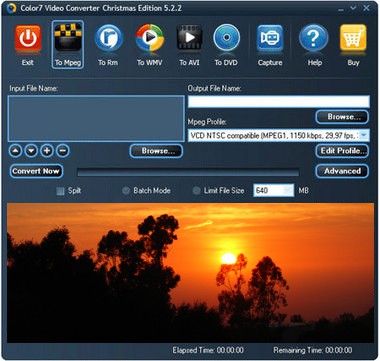Expand the Mpeg Profile dropdown
The height and width of the screenshot is (361, 380).
coord(364,135)
